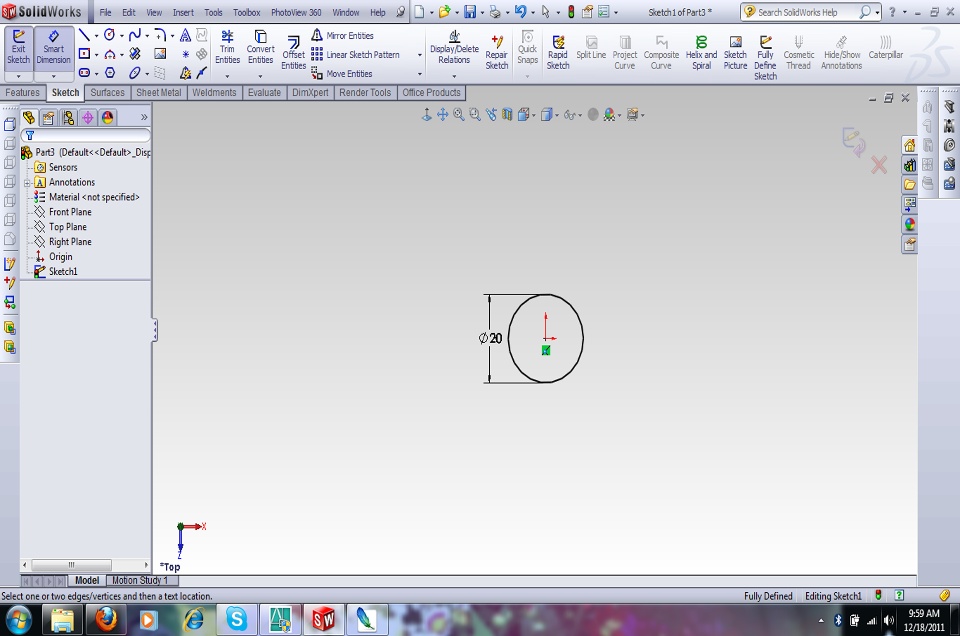Click Linear Sketch Pattern
The image size is (960, 636).
click(361, 55)
